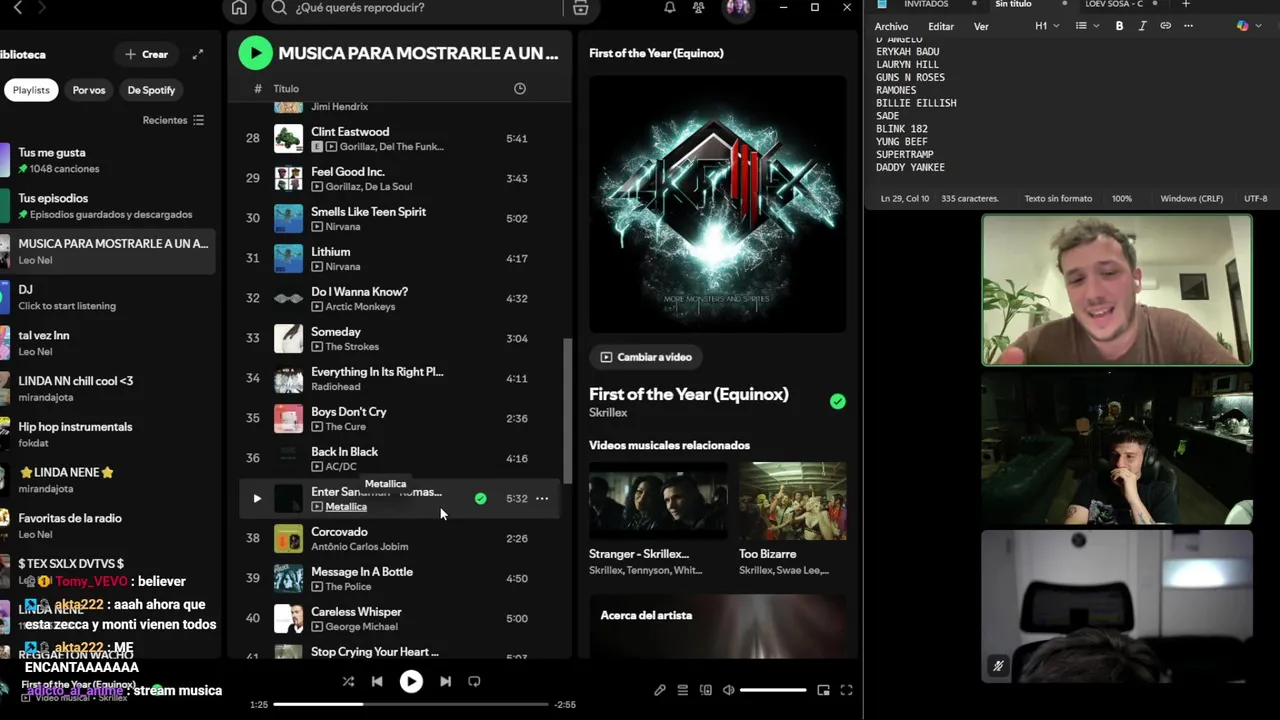Screen dimensions: 1280x720
Task: Toggle saved checkmark for First of the Year
Action: (838, 401)
